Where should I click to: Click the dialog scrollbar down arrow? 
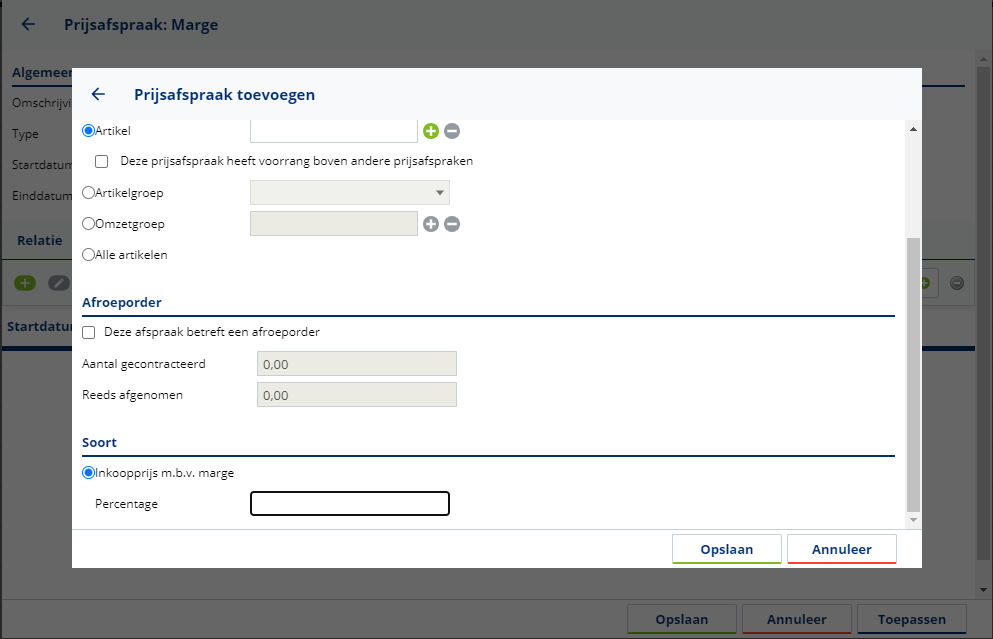pyautogui.click(x=912, y=521)
